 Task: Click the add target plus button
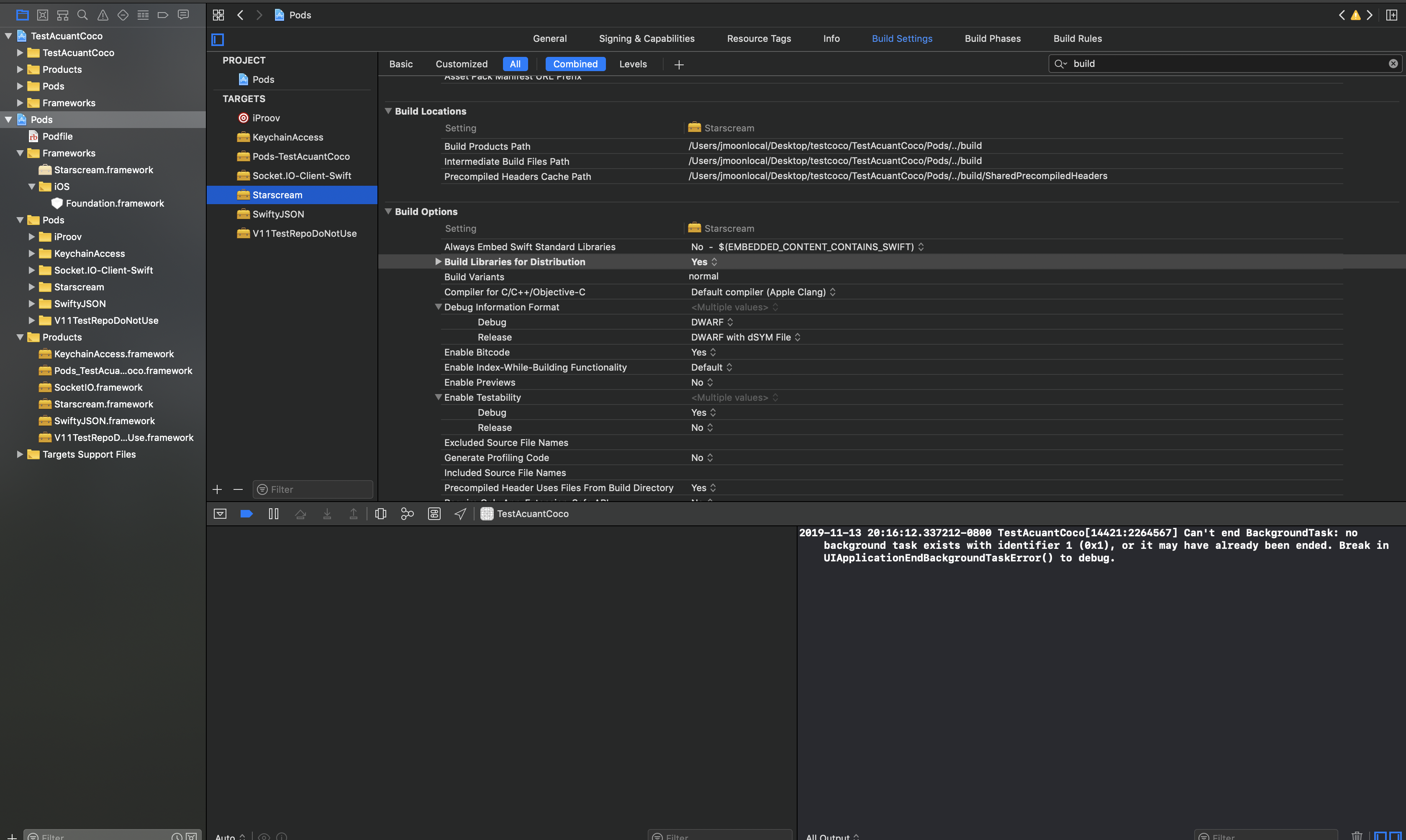217,489
